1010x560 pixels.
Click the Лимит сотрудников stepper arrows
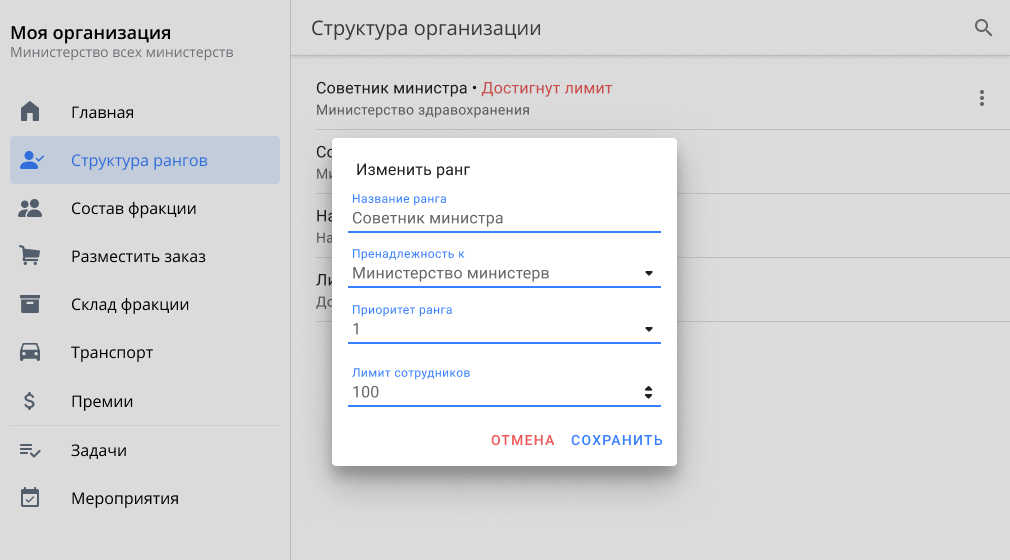(648, 392)
